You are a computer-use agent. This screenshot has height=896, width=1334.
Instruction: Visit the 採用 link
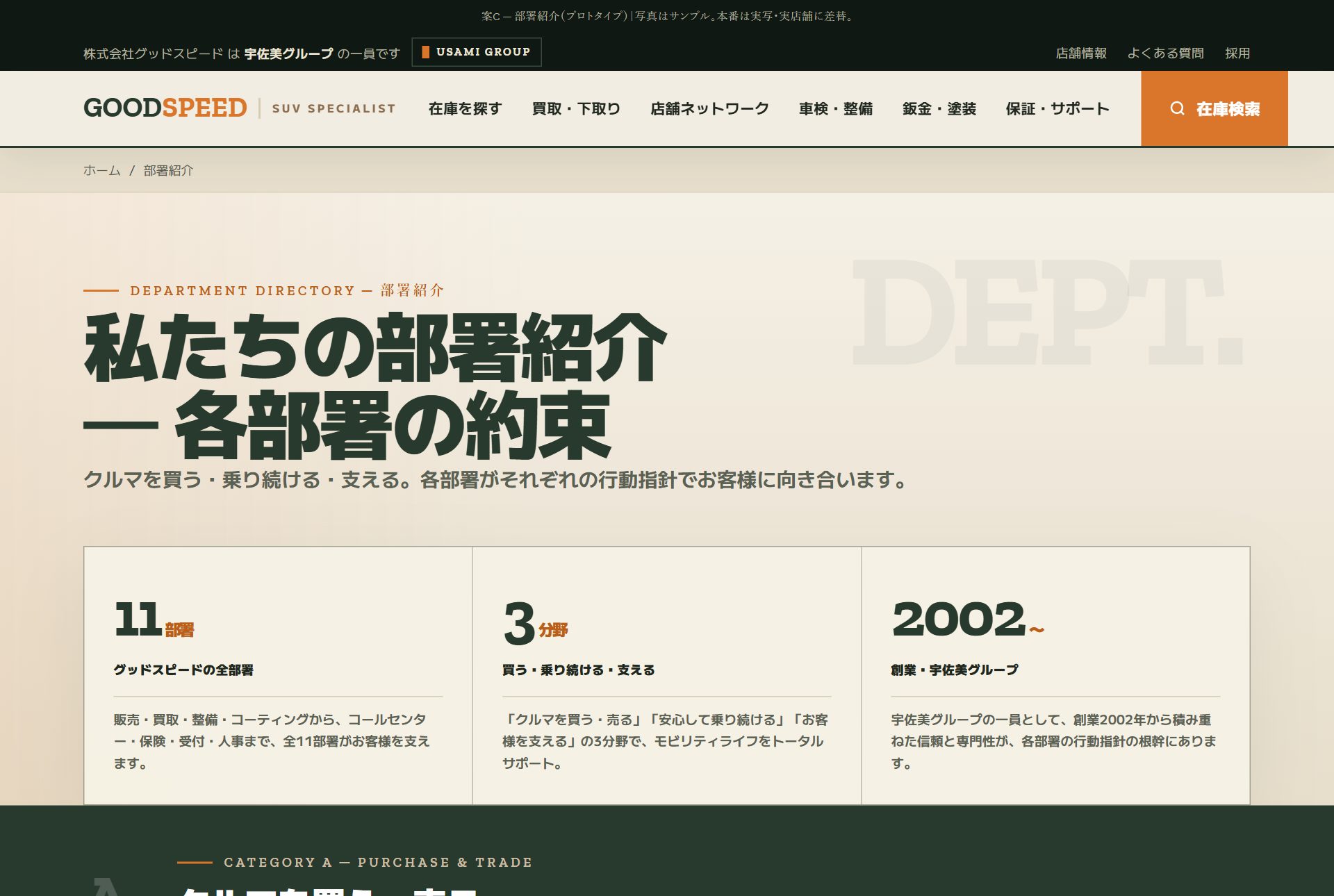tap(1237, 53)
